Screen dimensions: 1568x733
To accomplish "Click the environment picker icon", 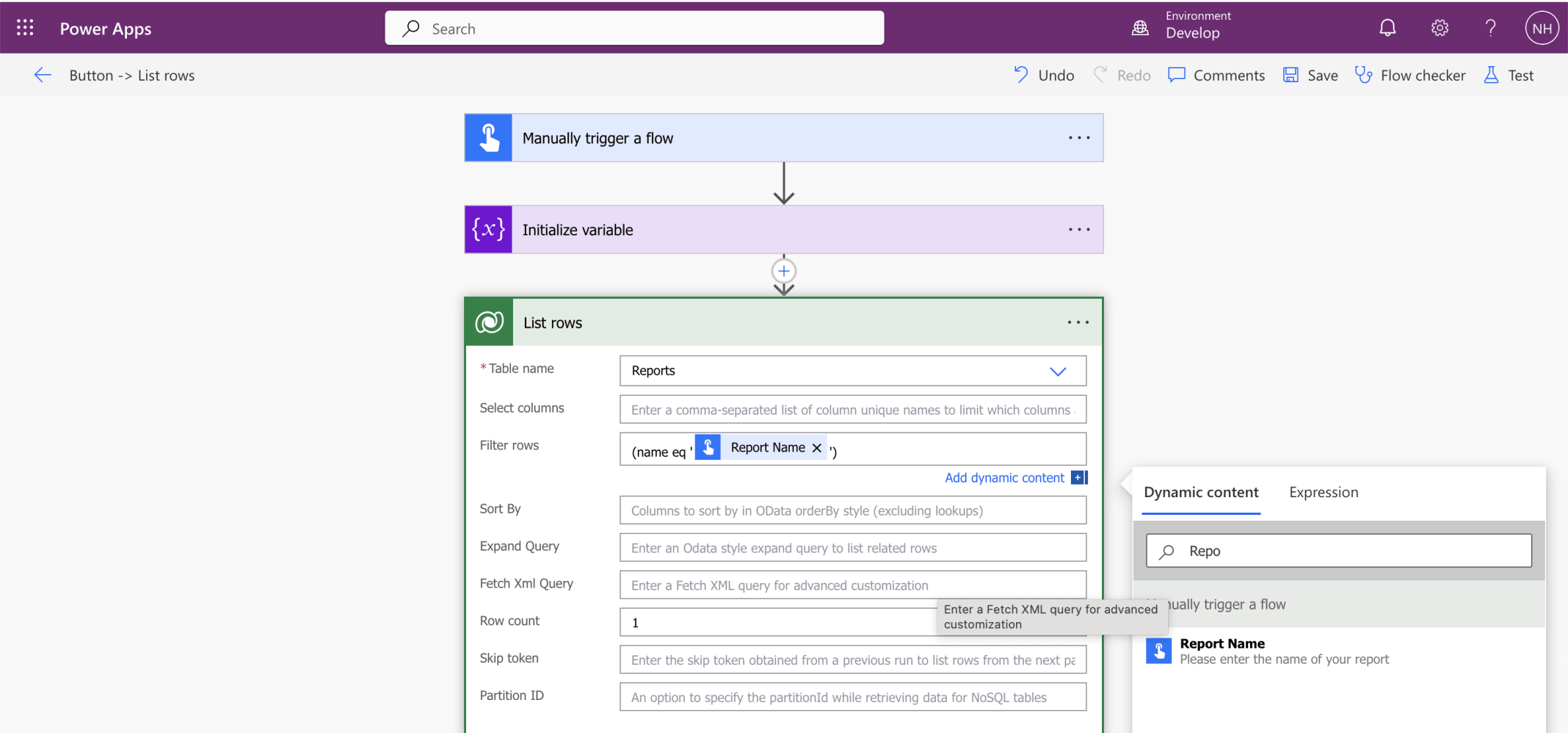I will point(1140,28).
